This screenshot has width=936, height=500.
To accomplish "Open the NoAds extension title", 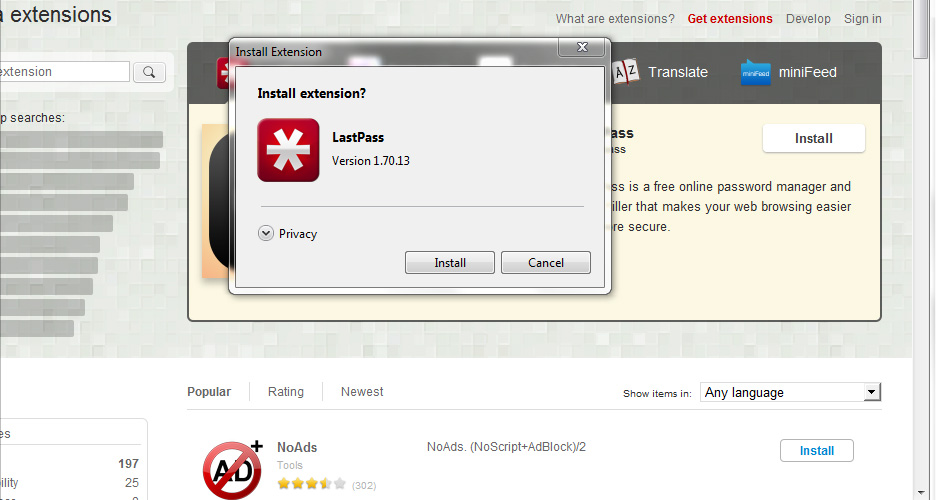I will pos(297,447).
